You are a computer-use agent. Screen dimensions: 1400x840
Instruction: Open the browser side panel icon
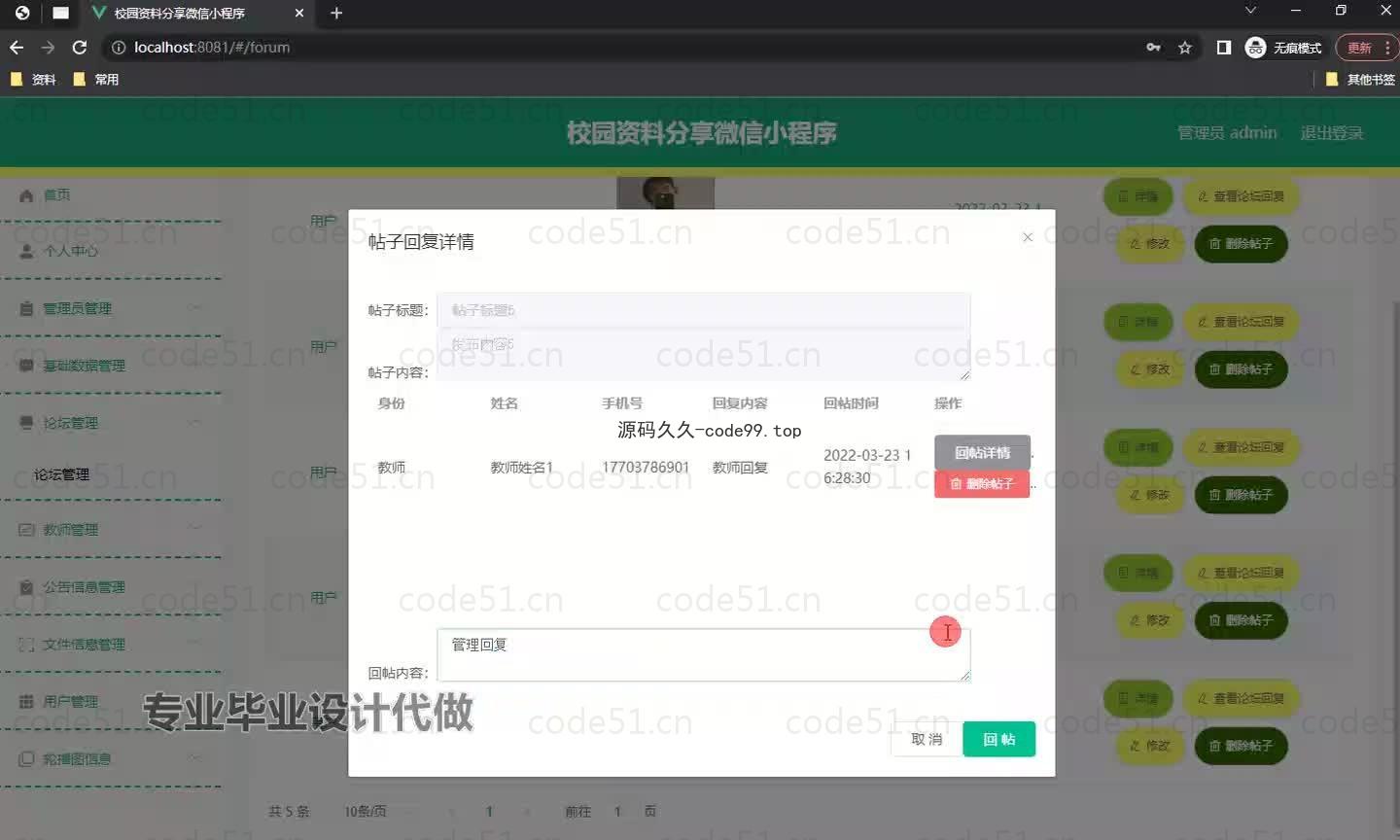point(1224,47)
